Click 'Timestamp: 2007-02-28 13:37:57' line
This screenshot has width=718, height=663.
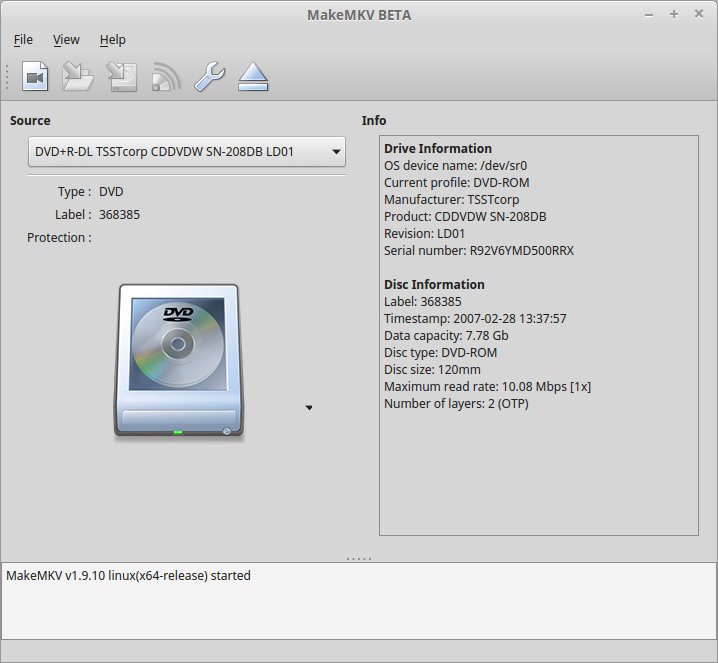tap(475, 319)
